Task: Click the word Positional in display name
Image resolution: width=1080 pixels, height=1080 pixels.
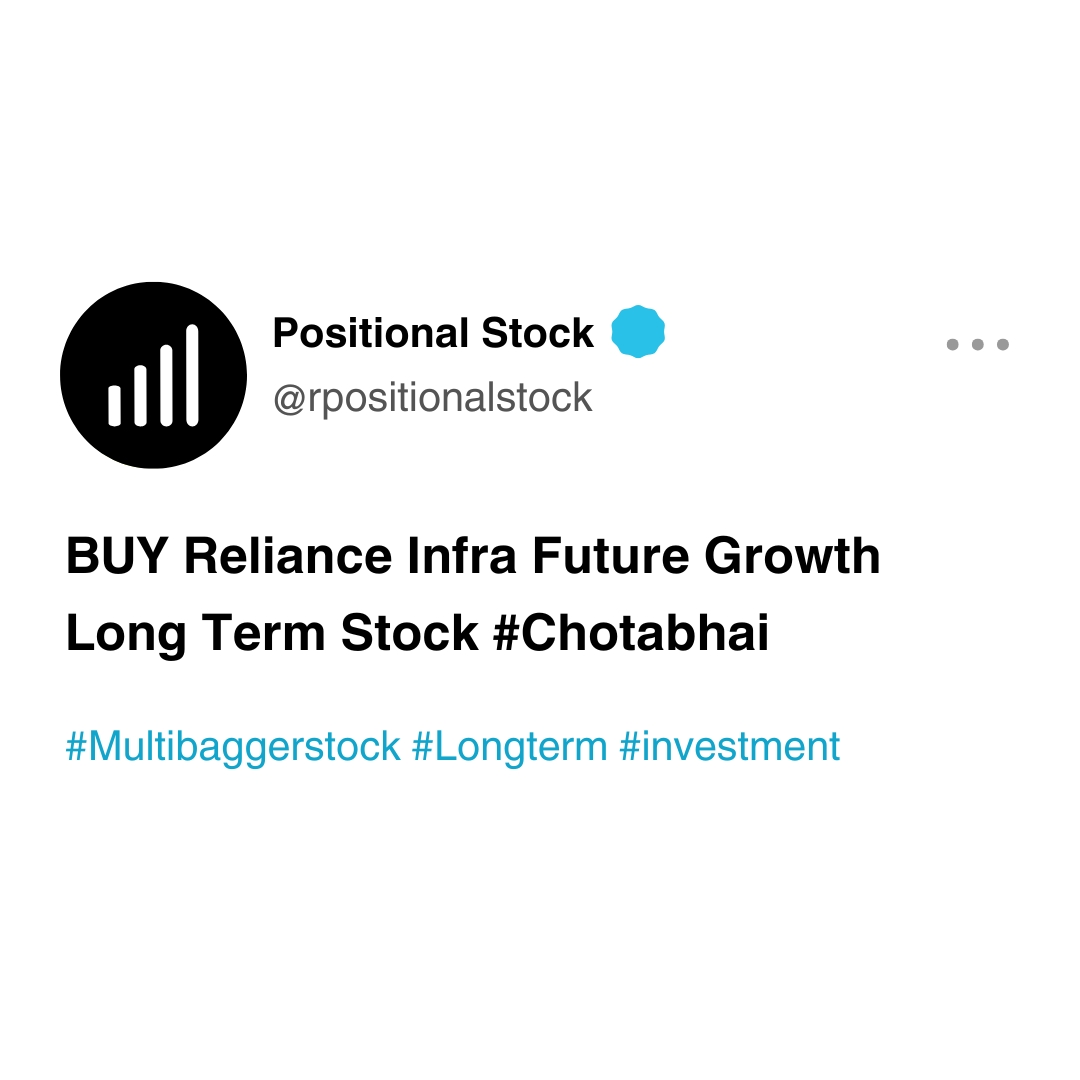Action: tap(370, 333)
